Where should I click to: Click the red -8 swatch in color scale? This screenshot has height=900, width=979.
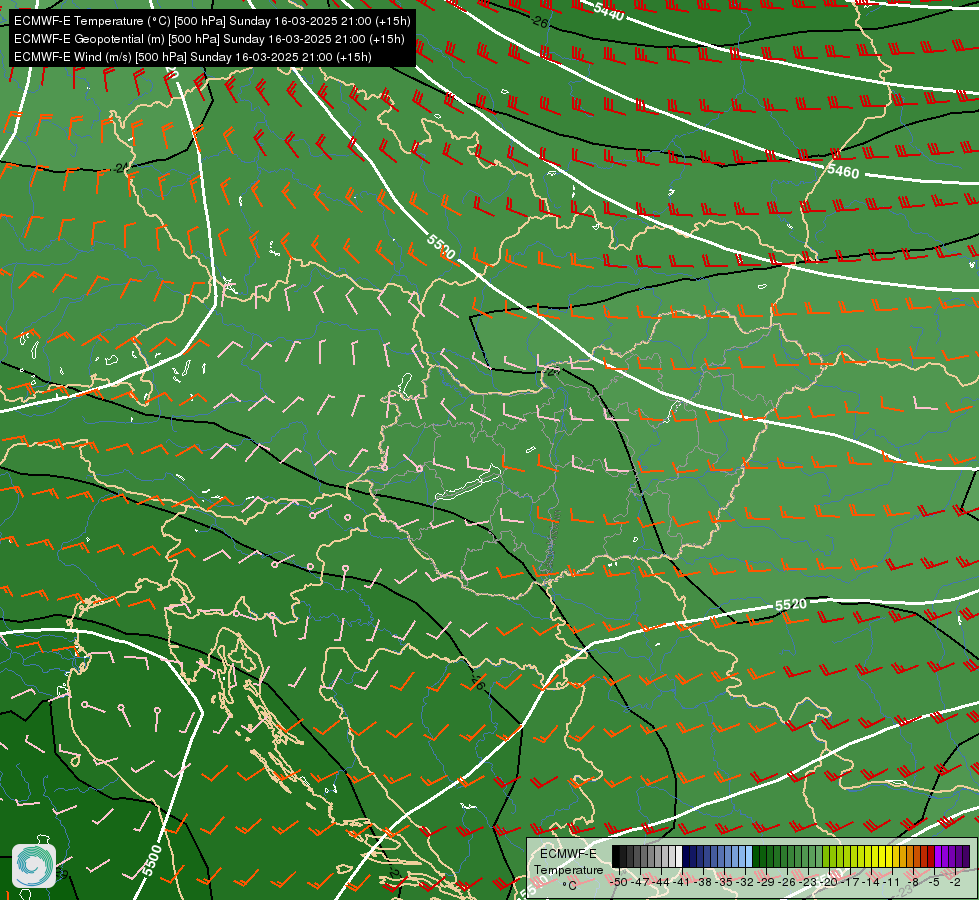click(x=917, y=856)
